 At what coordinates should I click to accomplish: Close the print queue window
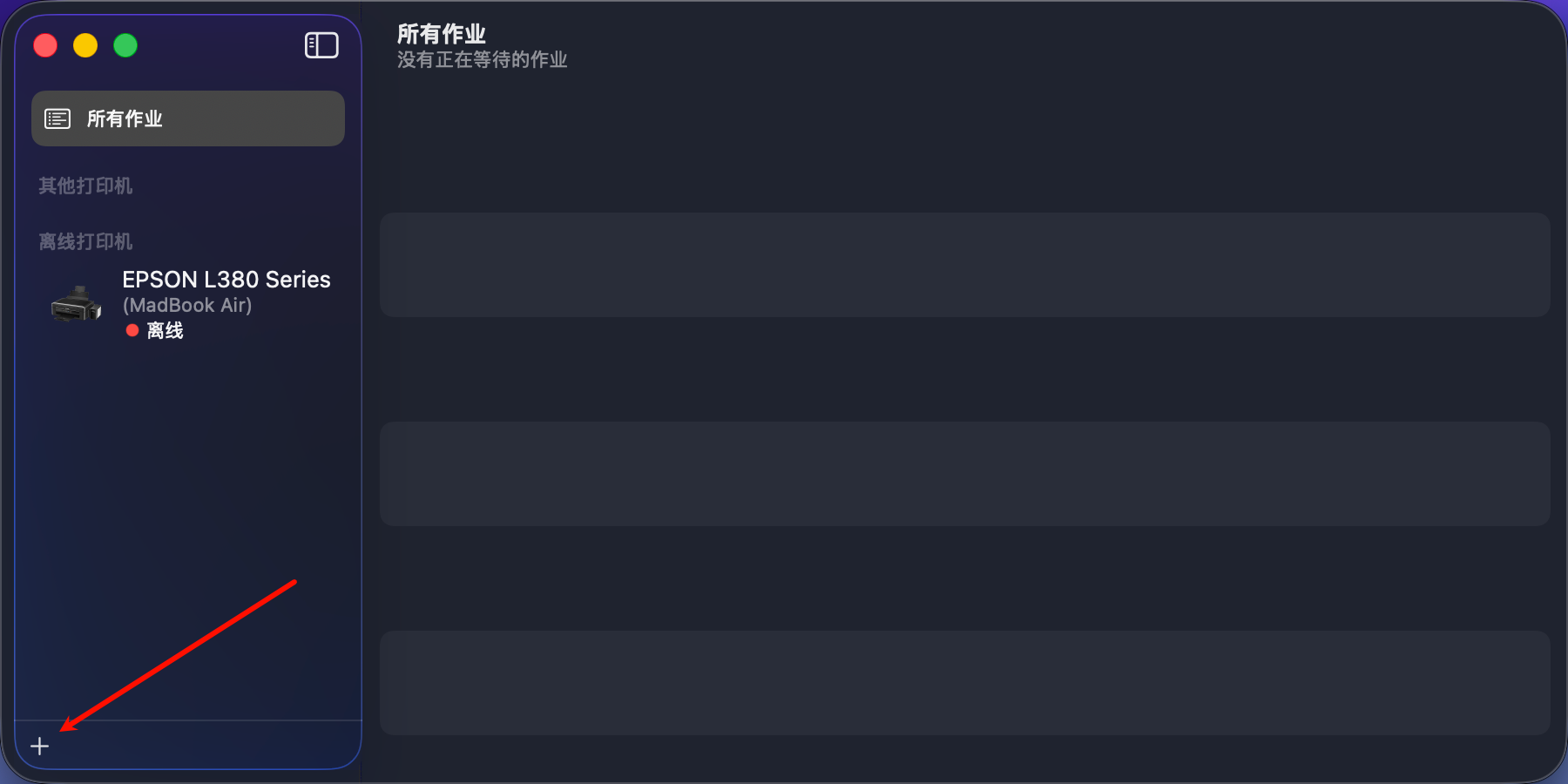45,45
